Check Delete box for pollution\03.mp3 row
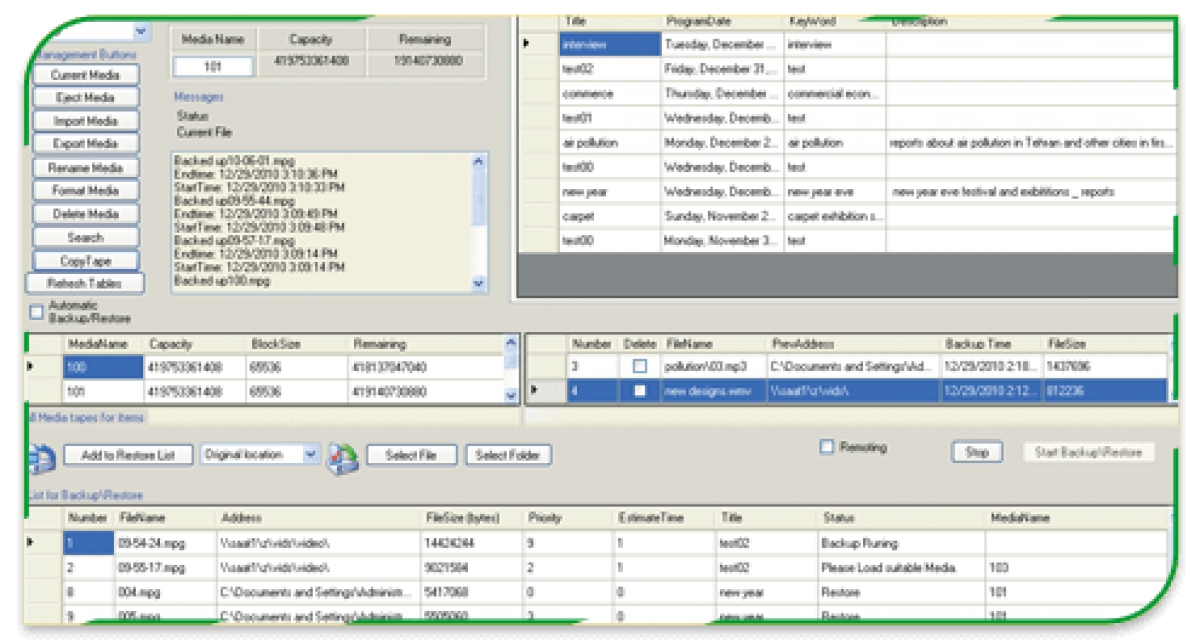The width and height of the screenshot is (1200, 640). click(x=640, y=367)
